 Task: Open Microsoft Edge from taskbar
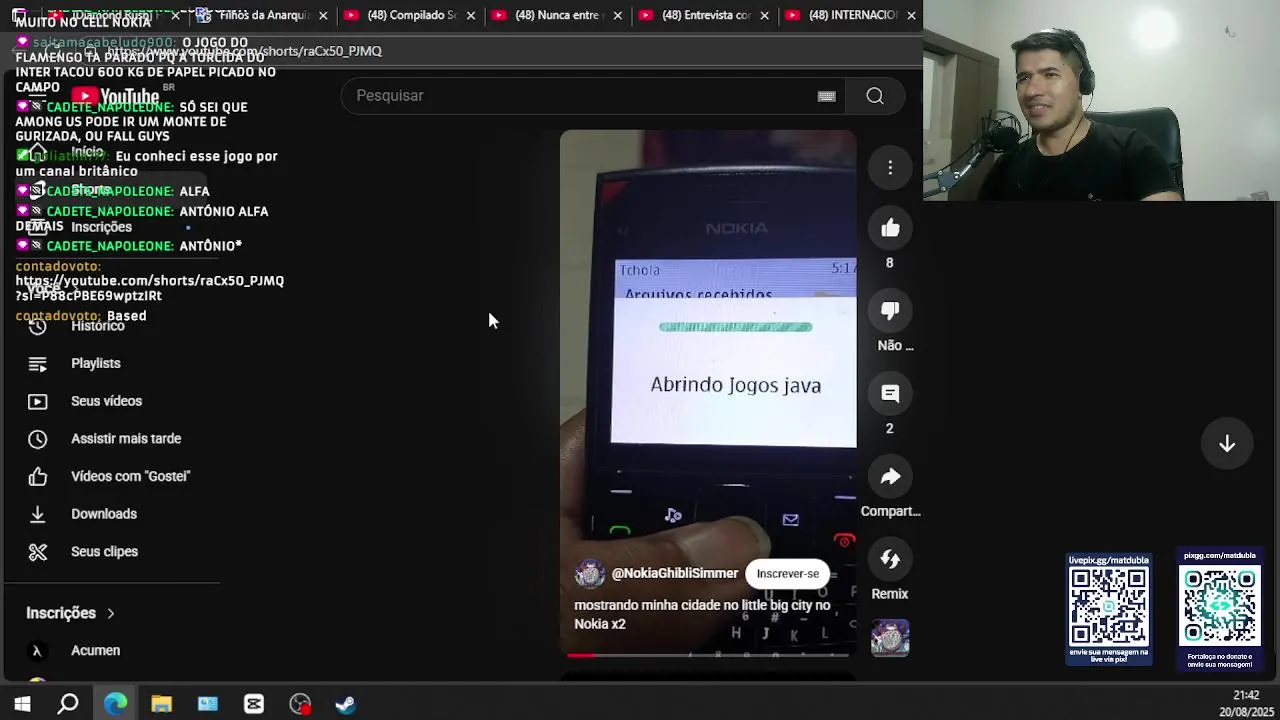coord(115,704)
